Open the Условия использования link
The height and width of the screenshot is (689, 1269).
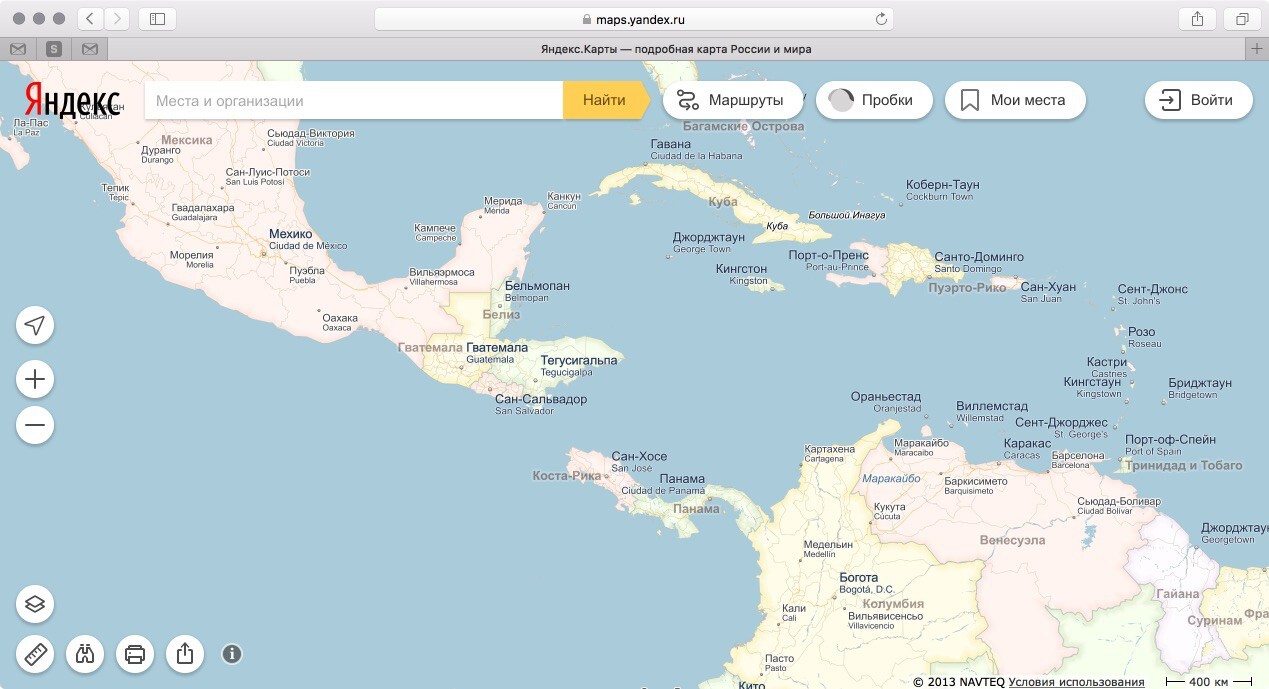[x=1076, y=682]
